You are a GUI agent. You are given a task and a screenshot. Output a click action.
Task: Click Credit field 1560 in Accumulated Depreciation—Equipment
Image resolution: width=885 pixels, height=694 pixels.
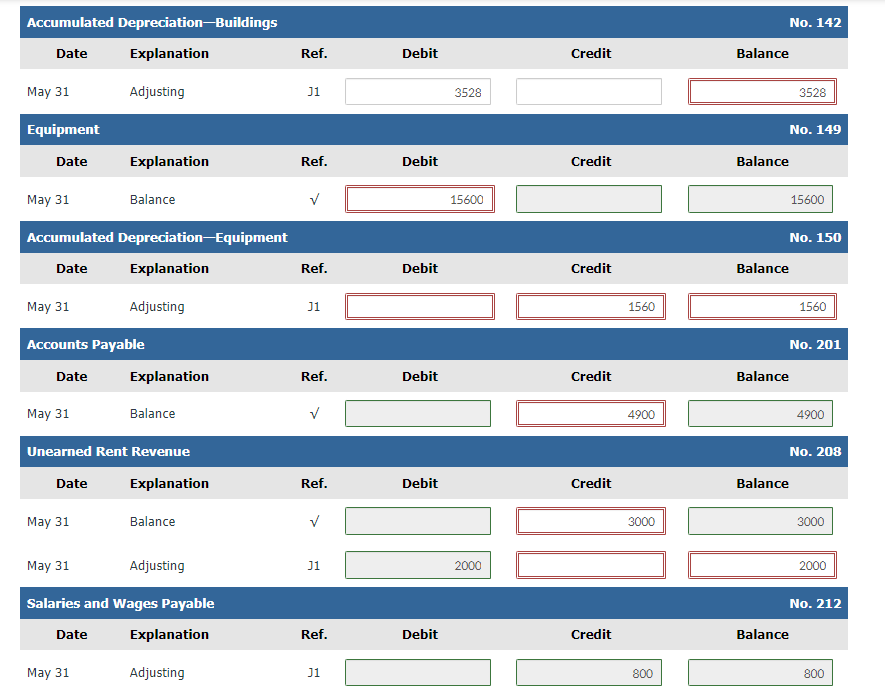pyautogui.click(x=591, y=306)
